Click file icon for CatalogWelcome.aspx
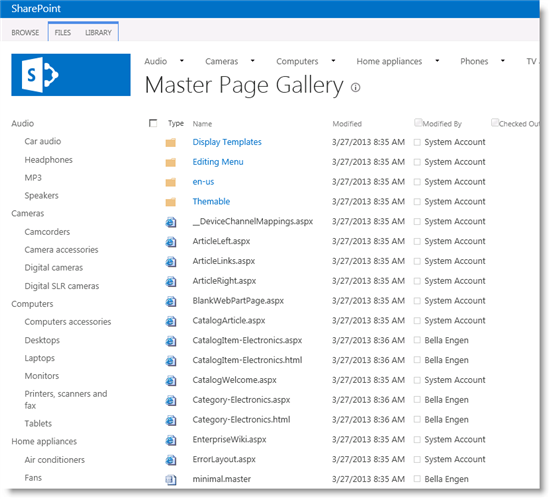Screen dimensions: 550x499 click(x=171, y=380)
